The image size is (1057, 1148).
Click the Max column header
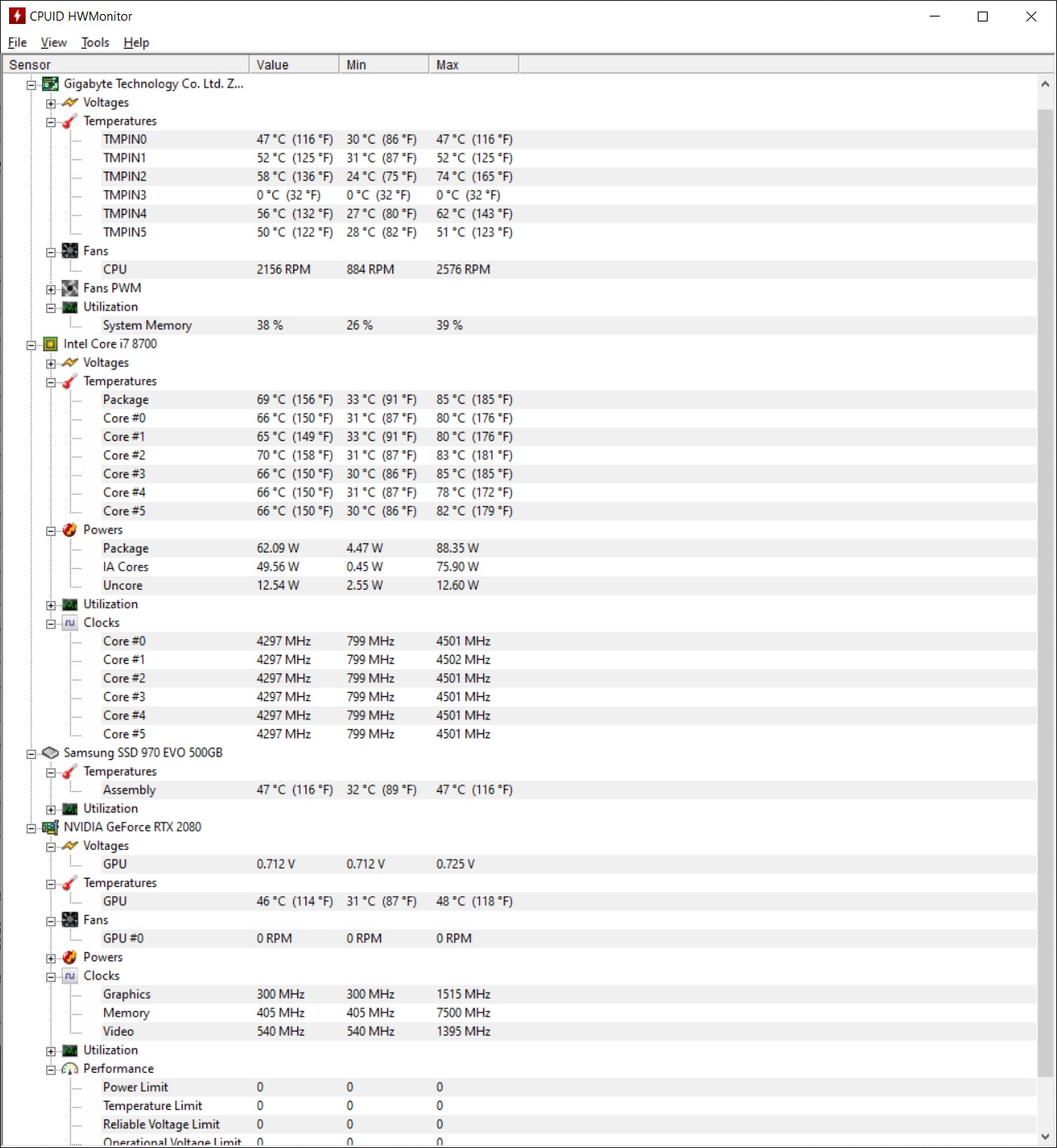tap(474, 64)
